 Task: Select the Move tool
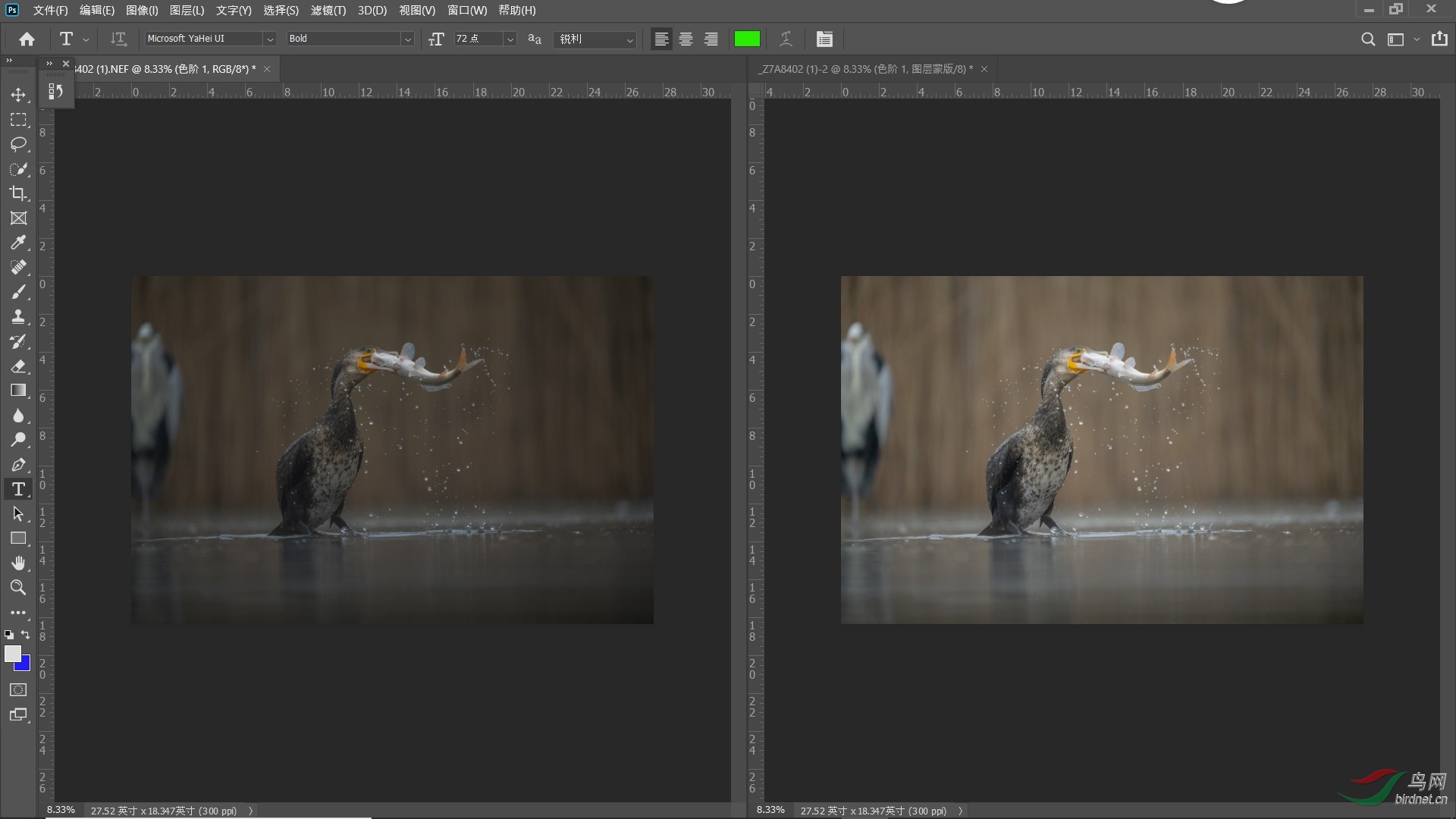18,95
